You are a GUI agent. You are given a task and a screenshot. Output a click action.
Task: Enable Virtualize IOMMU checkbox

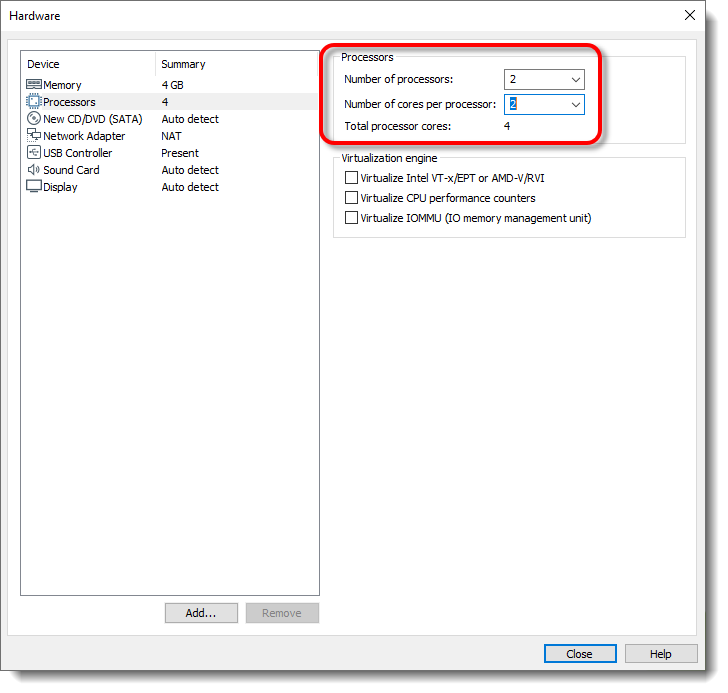pos(351,218)
